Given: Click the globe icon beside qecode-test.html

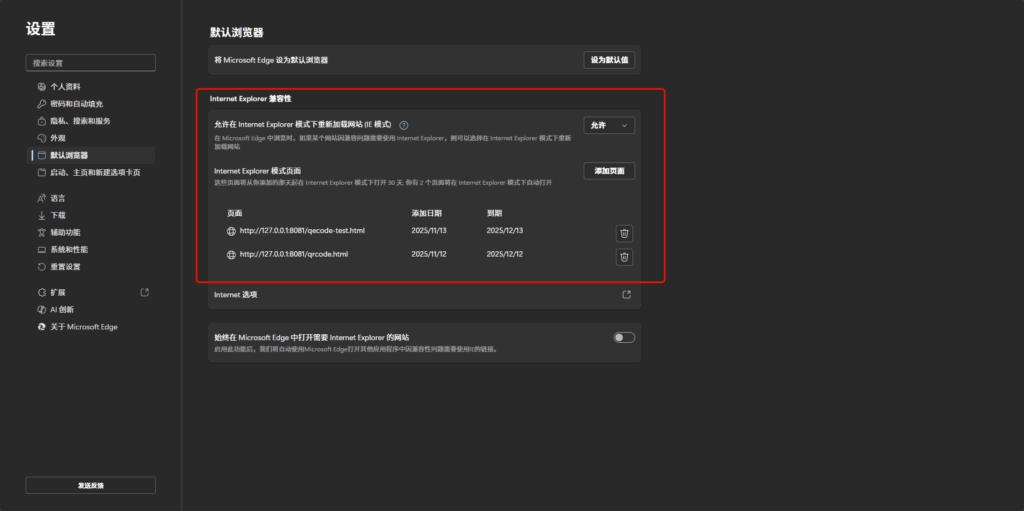Looking at the screenshot, I should pyautogui.click(x=231, y=231).
